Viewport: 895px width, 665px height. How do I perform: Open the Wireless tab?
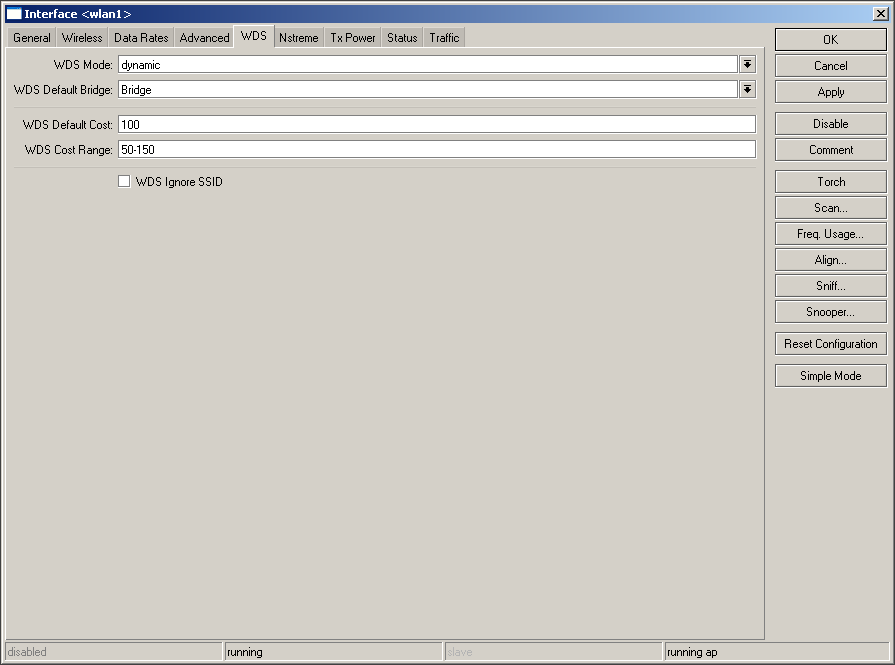[x=82, y=38]
